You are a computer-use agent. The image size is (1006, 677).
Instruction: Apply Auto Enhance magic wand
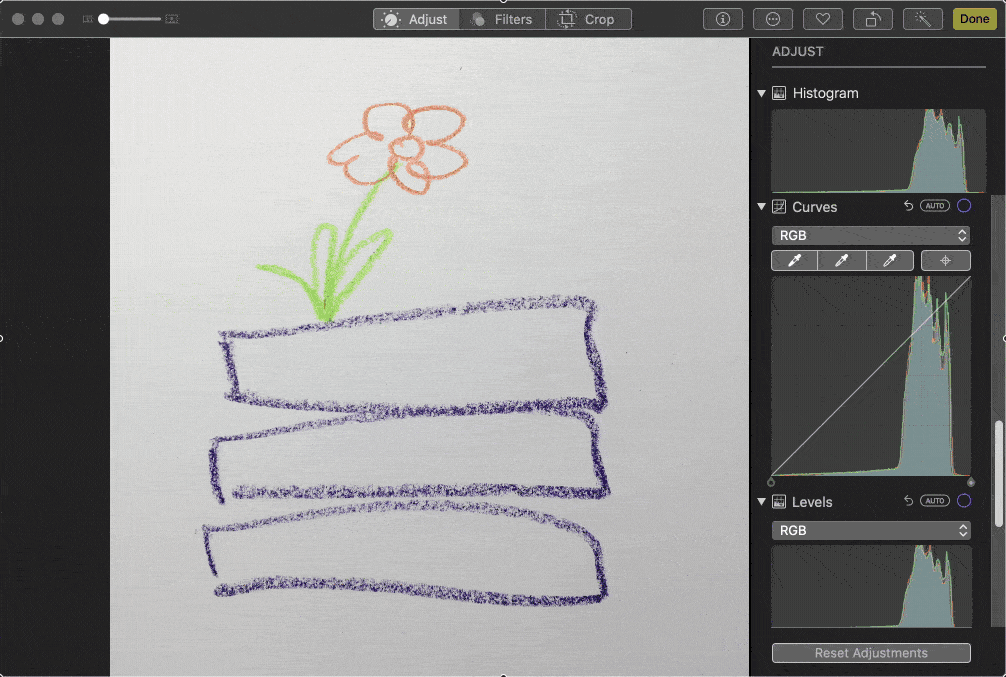pyautogui.click(x=923, y=19)
